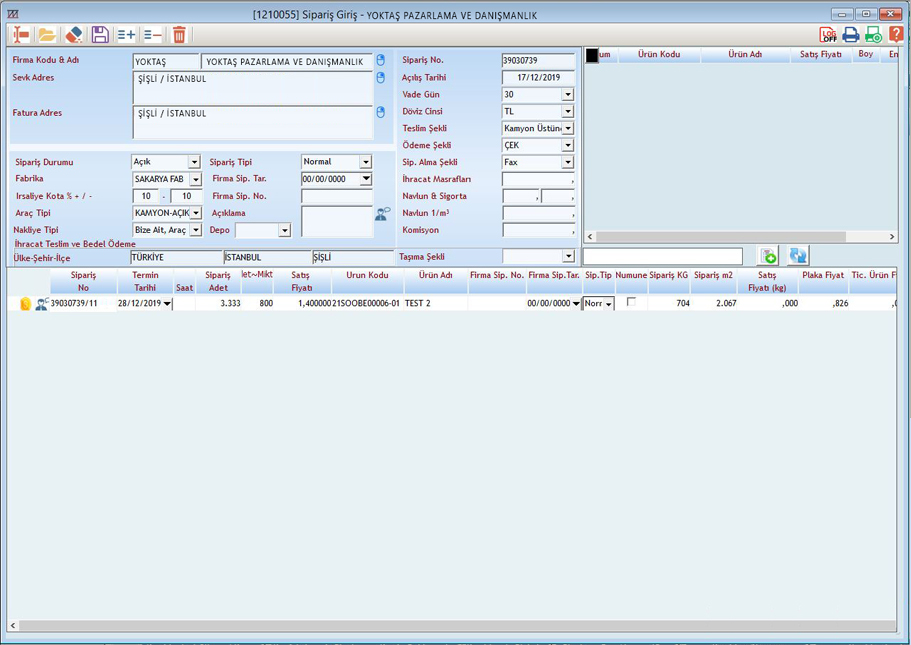Screen dimensions: 911x645
Task: Click the green plus add button
Action: (768, 257)
